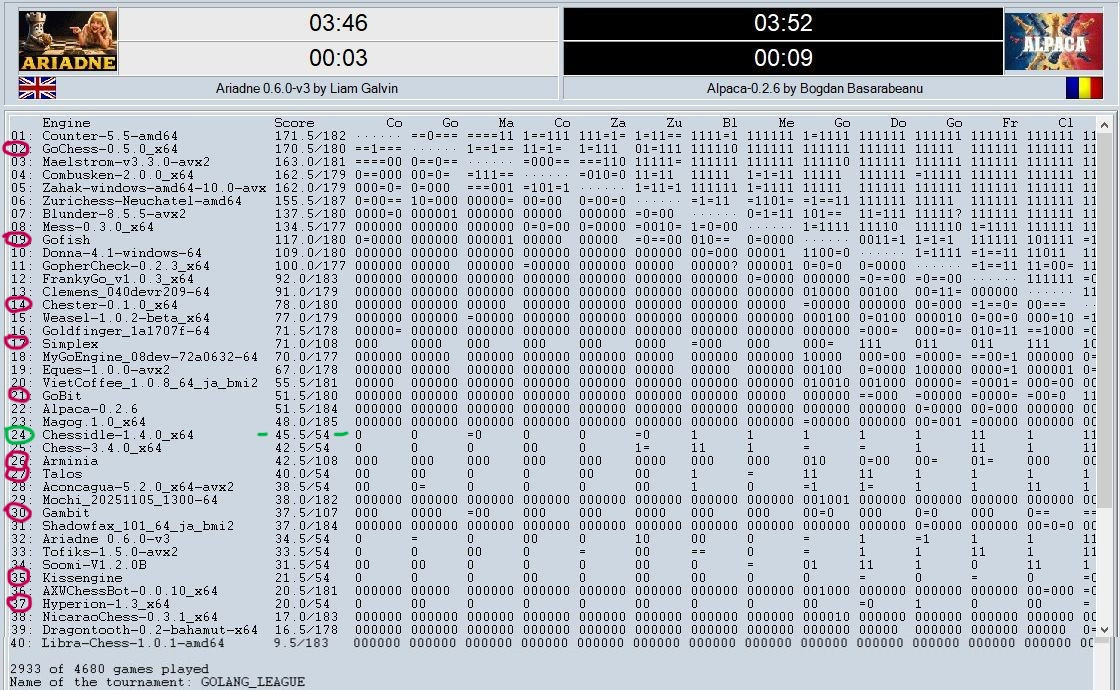The image size is (1120, 690).
Task: Click the Alpaca engine logo image
Action: (x=1054, y=41)
